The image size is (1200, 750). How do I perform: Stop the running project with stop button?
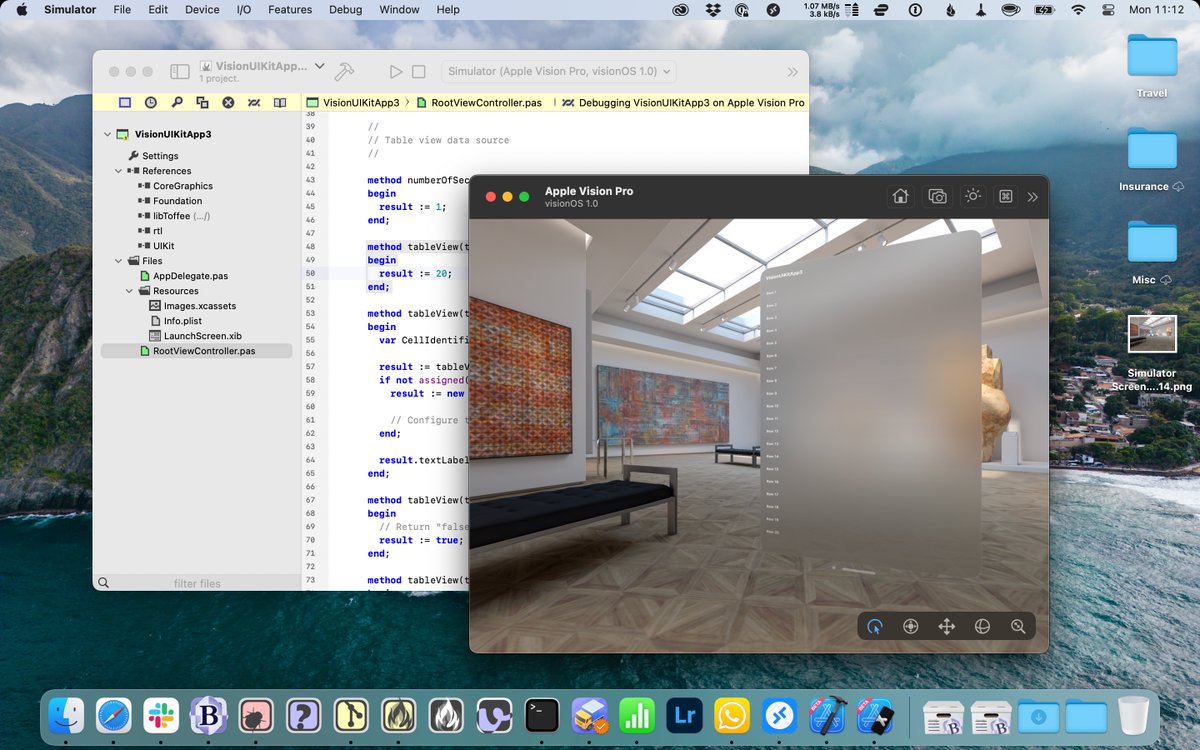[x=419, y=72]
